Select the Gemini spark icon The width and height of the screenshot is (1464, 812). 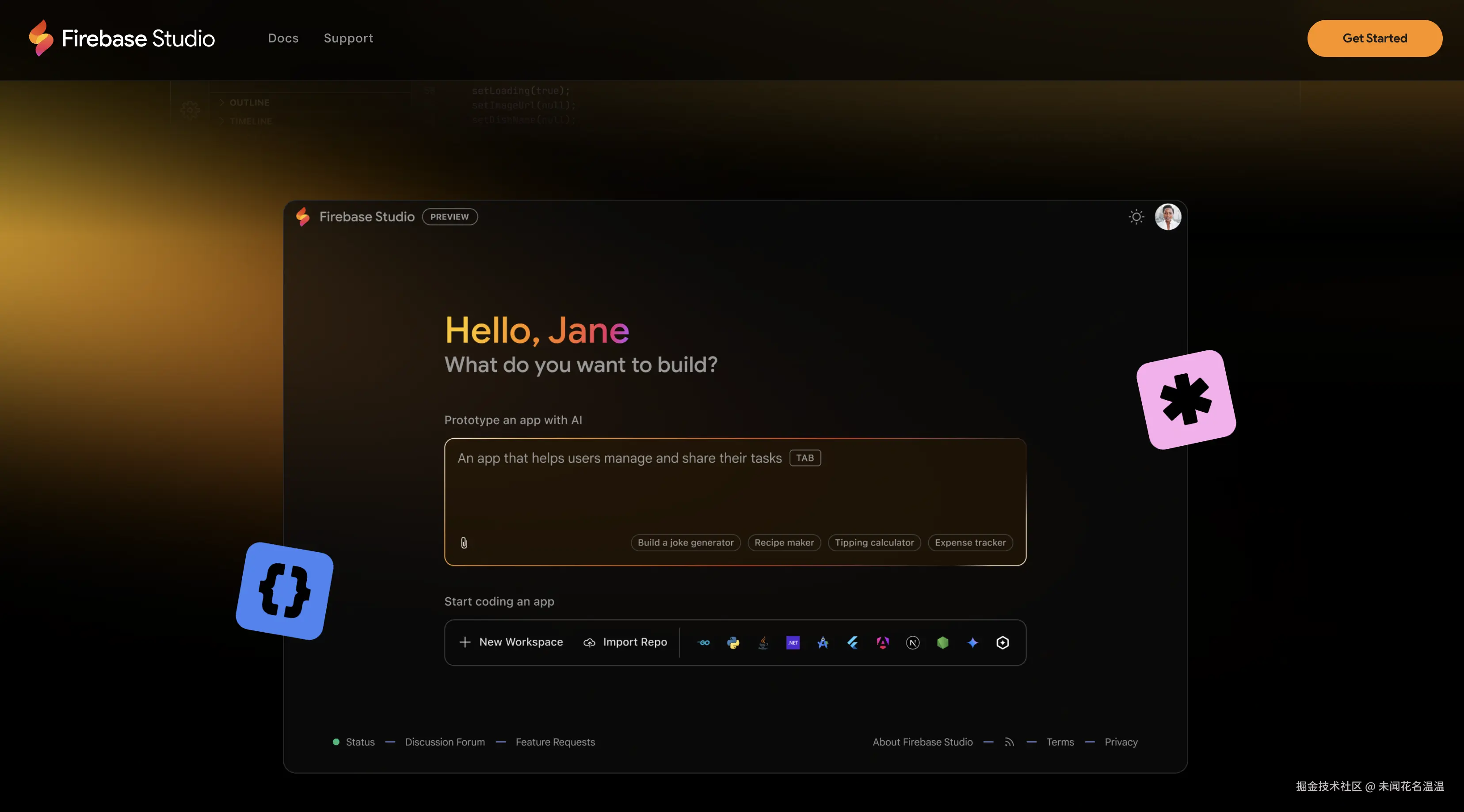pyautogui.click(x=972, y=642)
